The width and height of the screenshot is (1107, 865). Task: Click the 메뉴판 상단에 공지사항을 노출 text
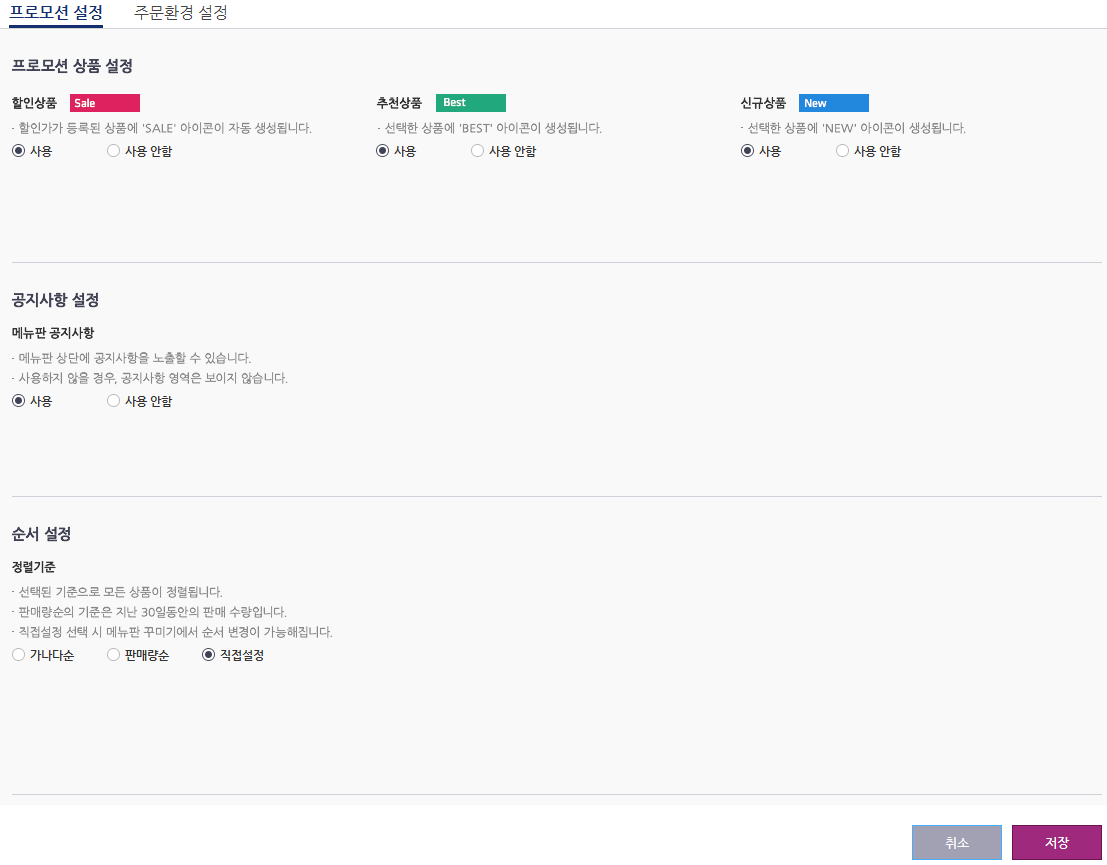tap(131, 358)
